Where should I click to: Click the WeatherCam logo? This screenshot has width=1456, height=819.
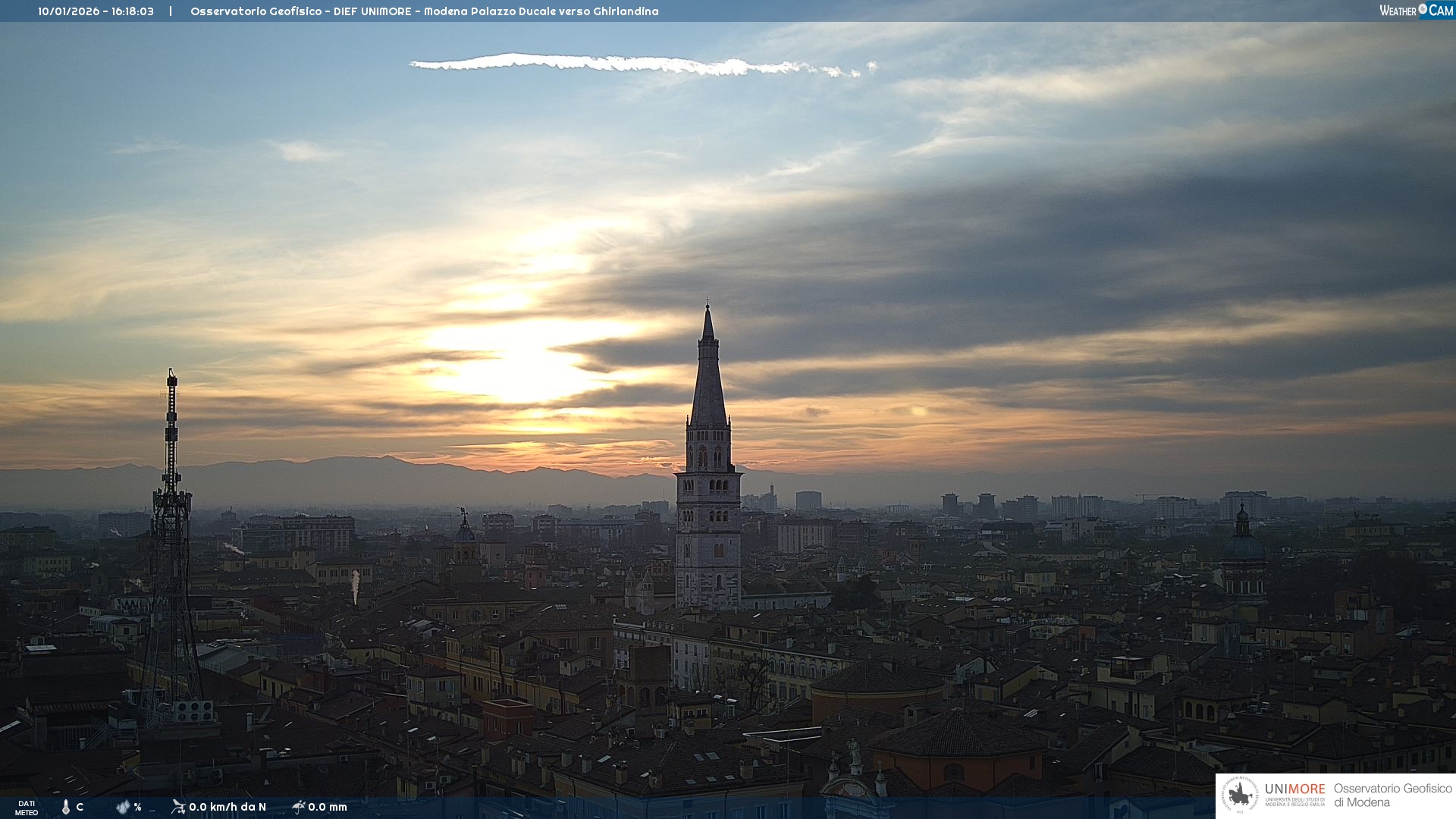click(1416, 11)
